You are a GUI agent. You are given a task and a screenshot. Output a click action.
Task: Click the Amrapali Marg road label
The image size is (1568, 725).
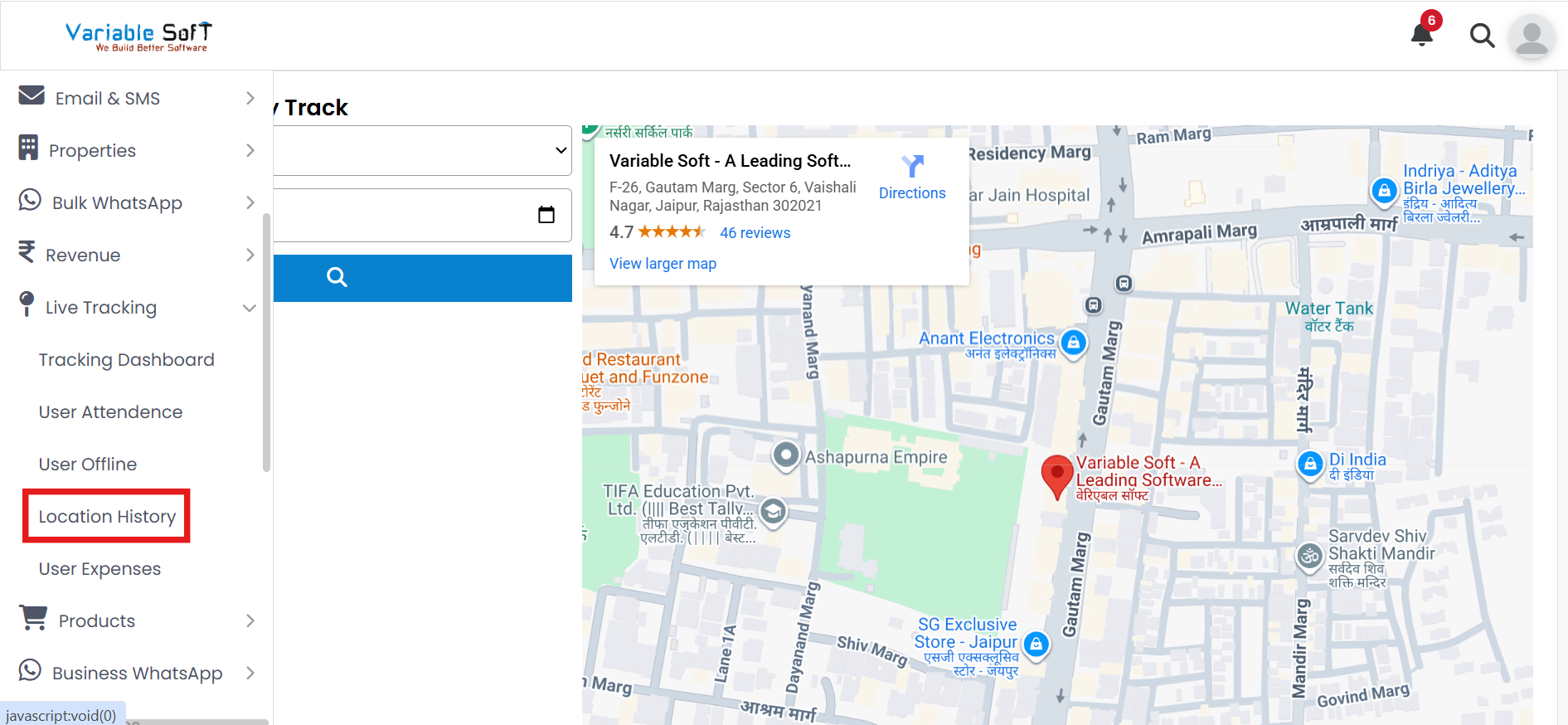1199,234
